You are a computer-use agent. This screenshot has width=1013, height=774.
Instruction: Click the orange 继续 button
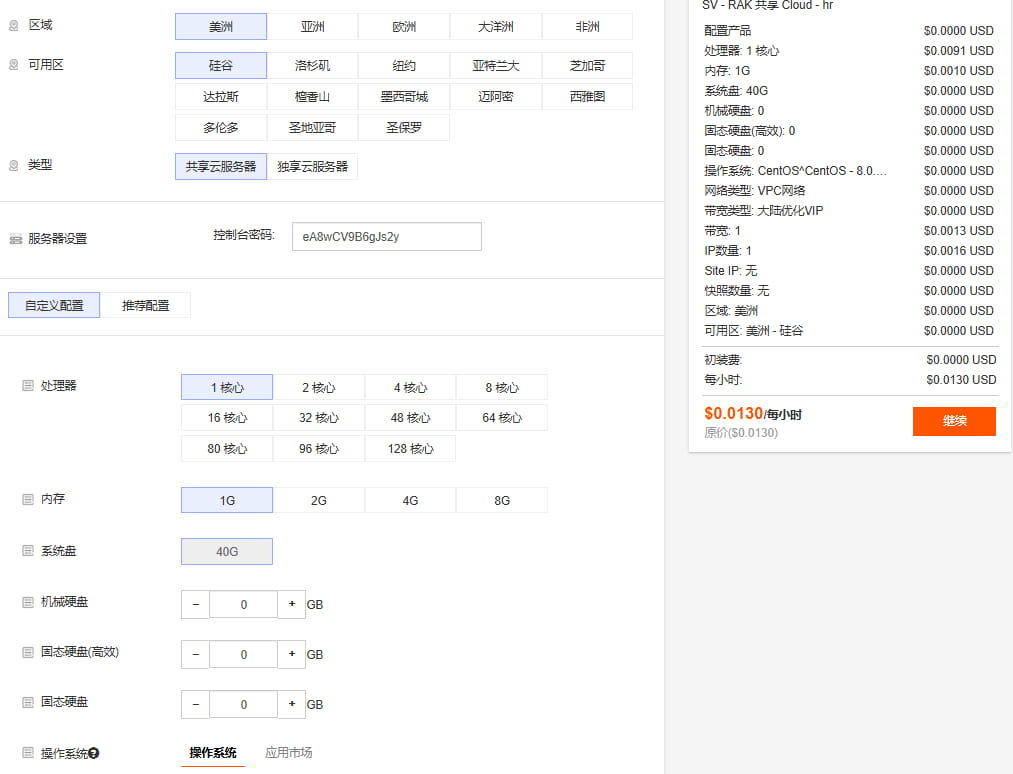pyautogui.click(x=953, y=421)
